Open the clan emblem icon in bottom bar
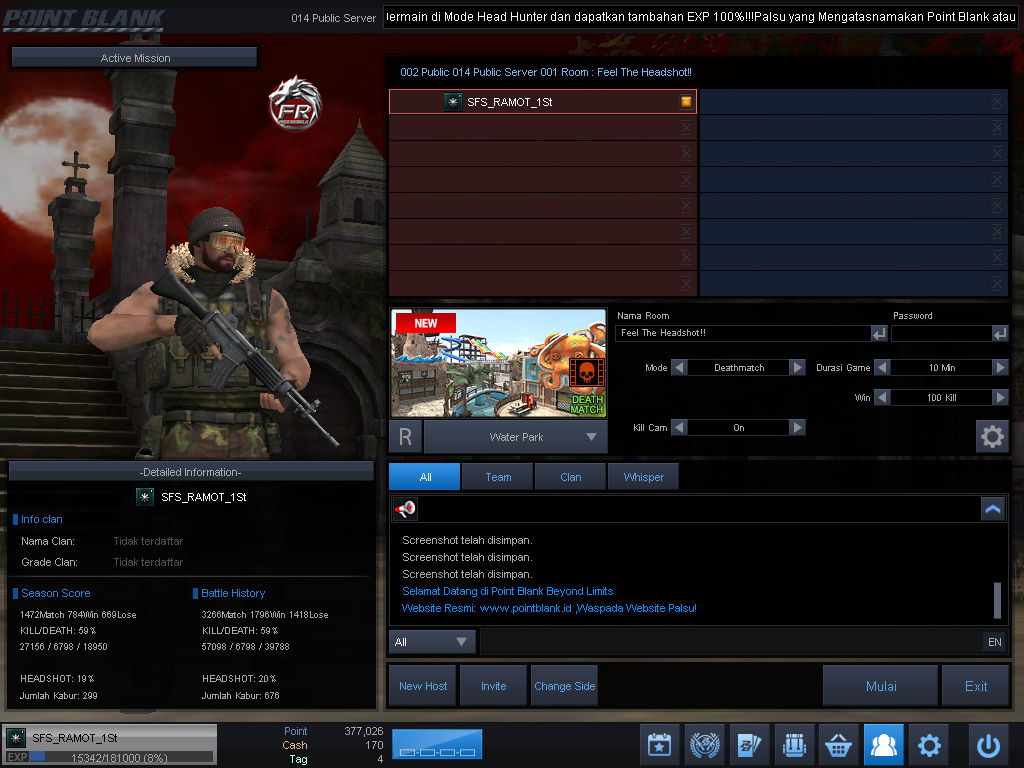This screenshot has width=1024, height=768. [x=705, y=744]
